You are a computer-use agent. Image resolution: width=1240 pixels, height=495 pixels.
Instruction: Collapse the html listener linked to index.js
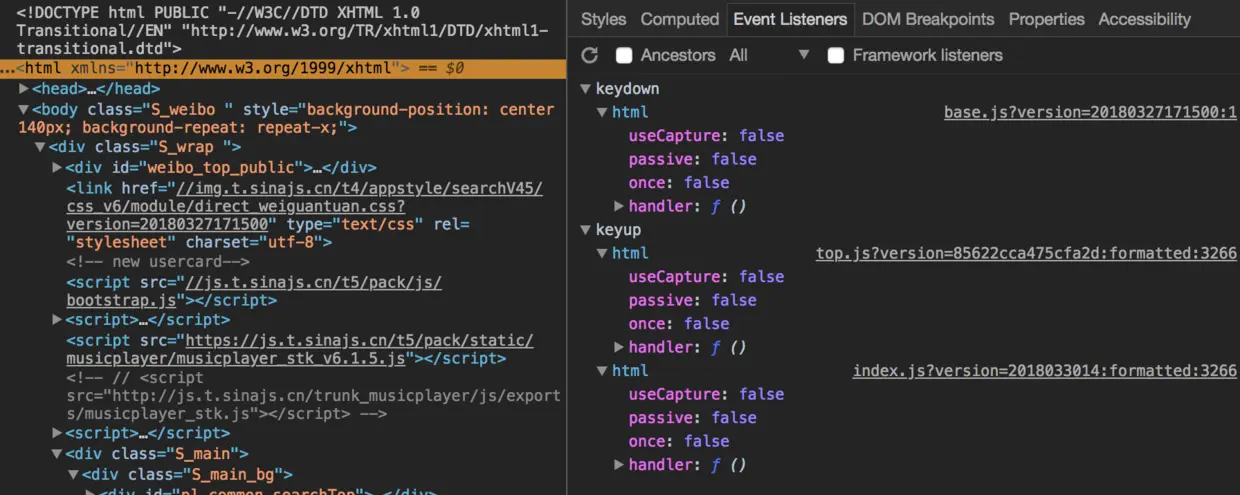click(x=603, y=371)
